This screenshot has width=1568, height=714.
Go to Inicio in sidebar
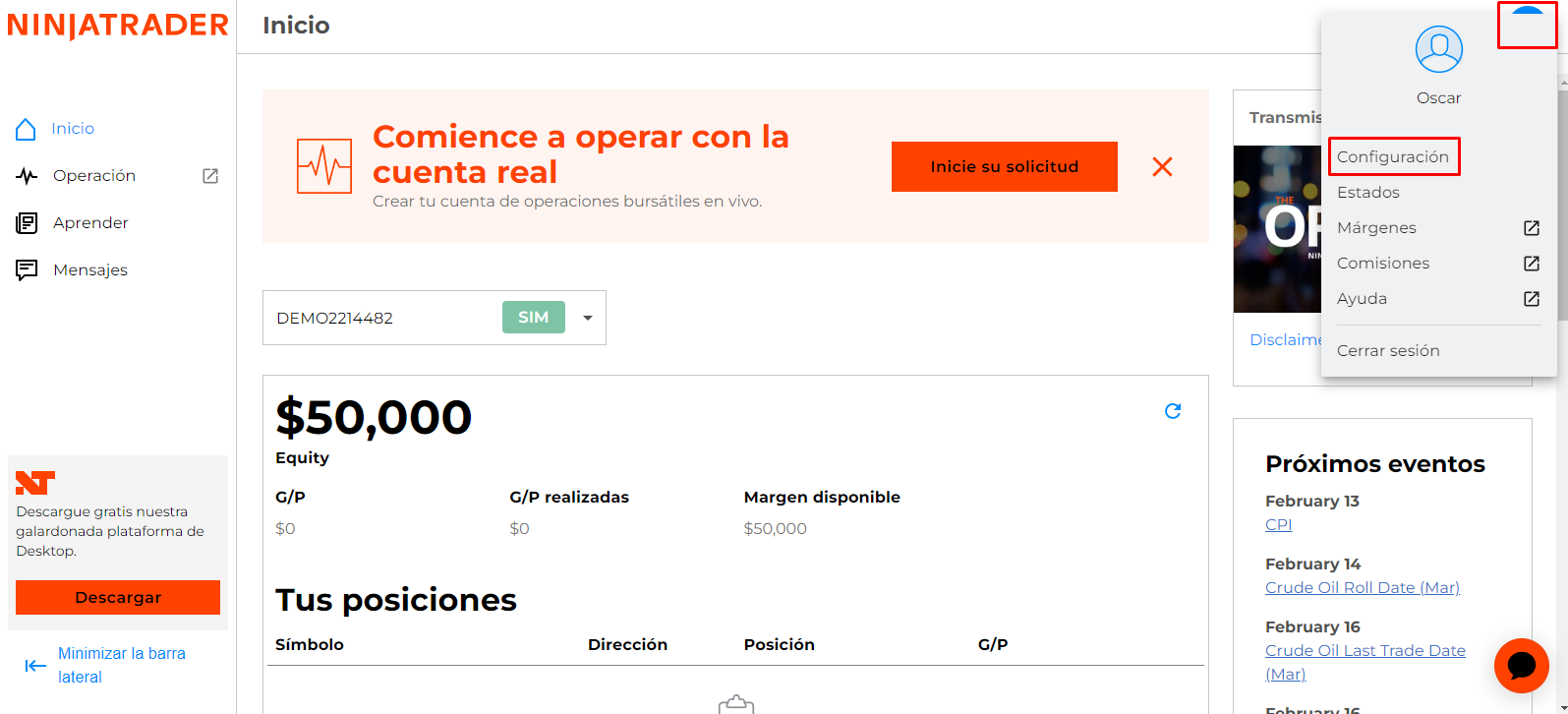tap(73, 129)
